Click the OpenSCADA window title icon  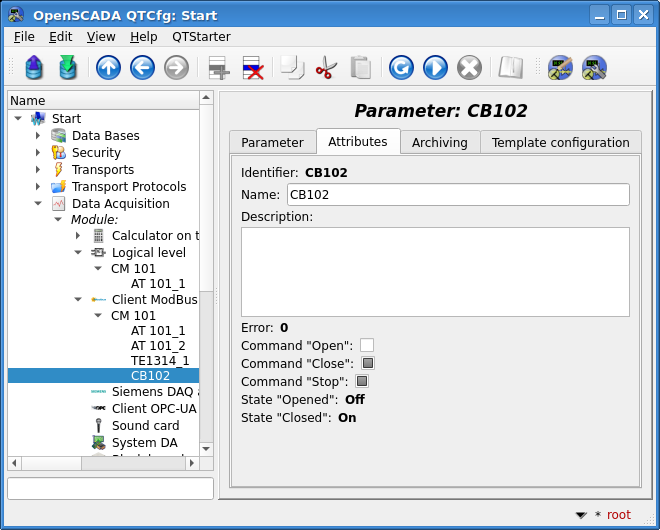pos(16,15)
